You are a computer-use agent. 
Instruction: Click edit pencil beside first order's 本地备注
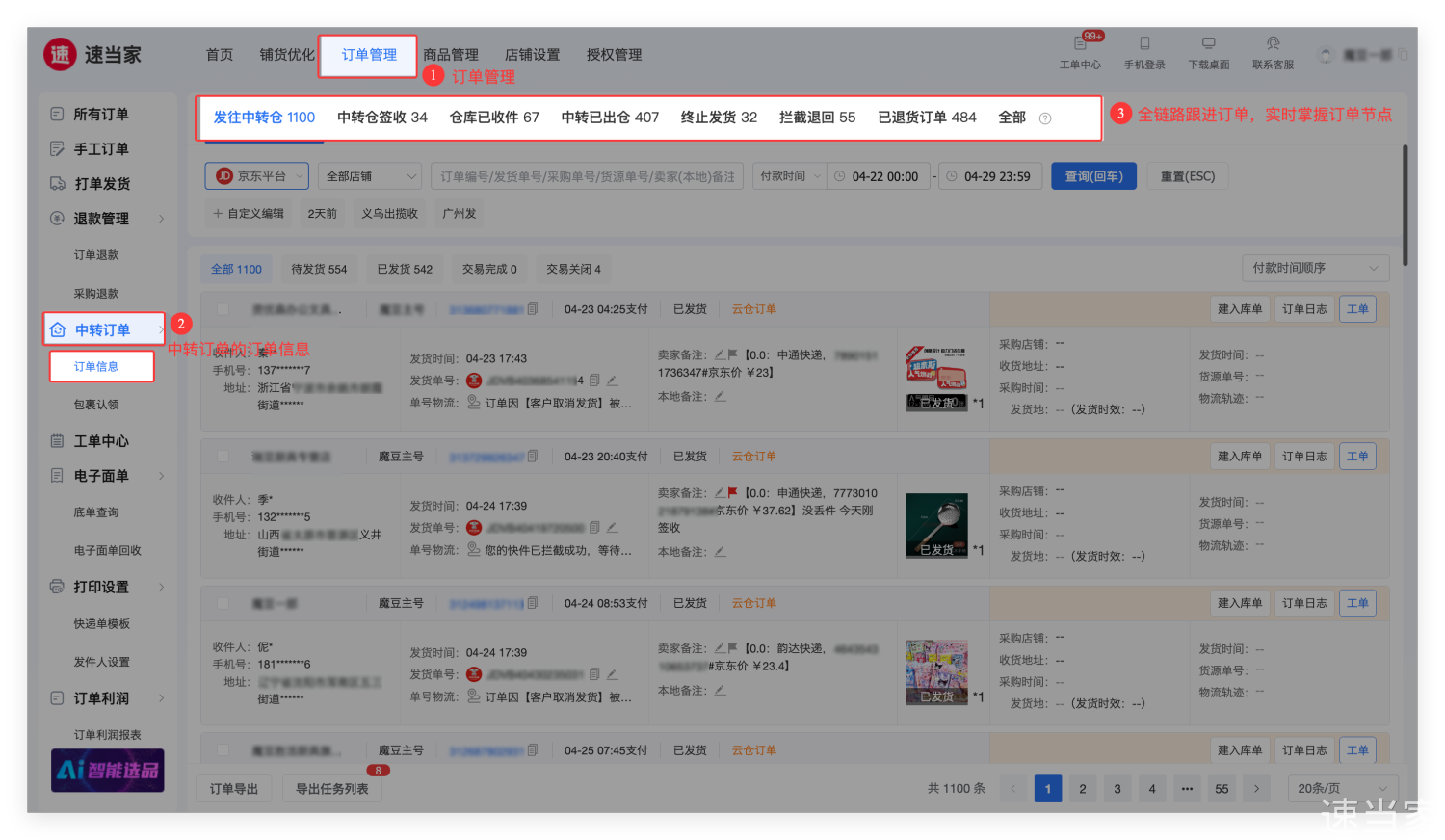tap(720, 396)
